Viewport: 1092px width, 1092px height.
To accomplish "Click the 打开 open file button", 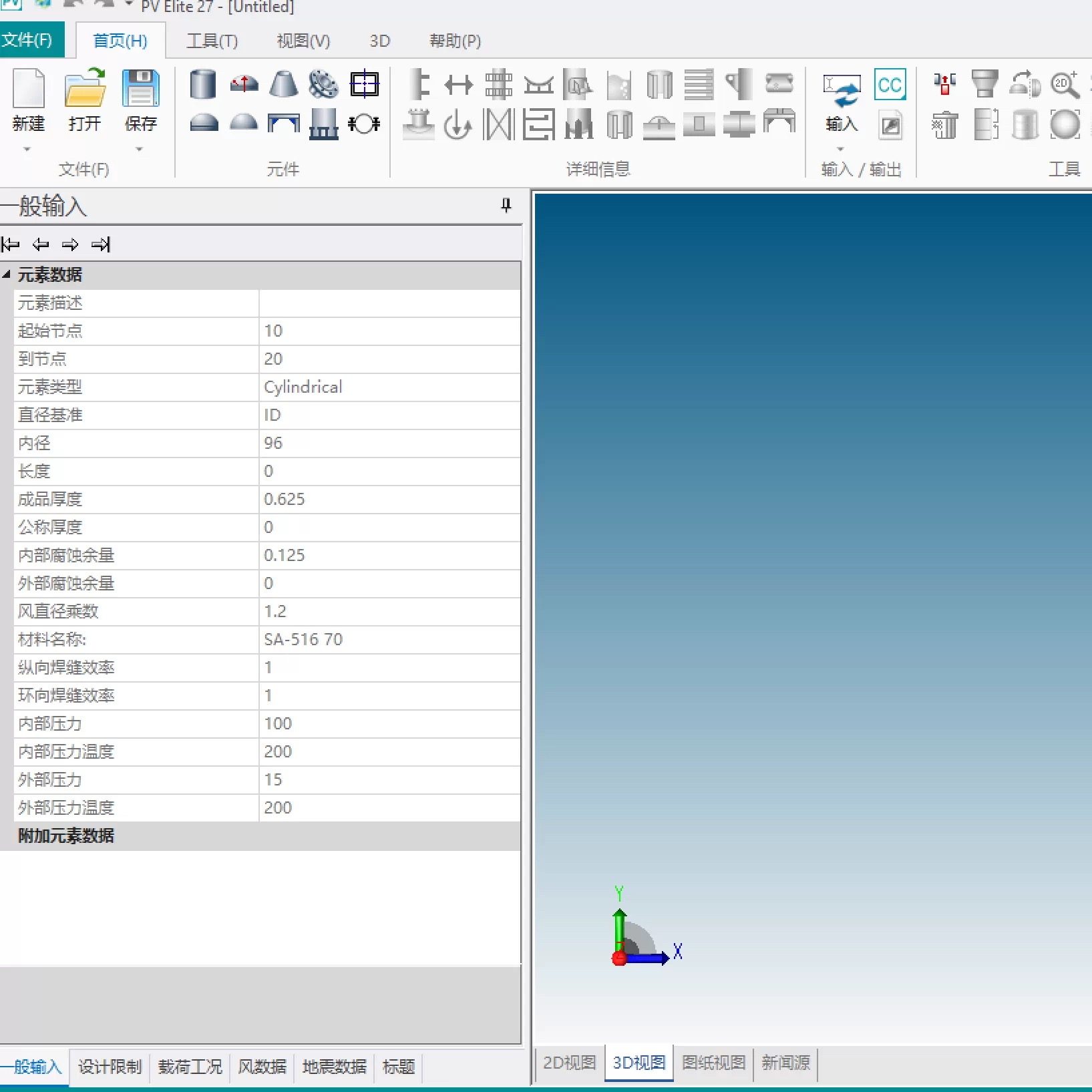I will (x=85, y=100).
